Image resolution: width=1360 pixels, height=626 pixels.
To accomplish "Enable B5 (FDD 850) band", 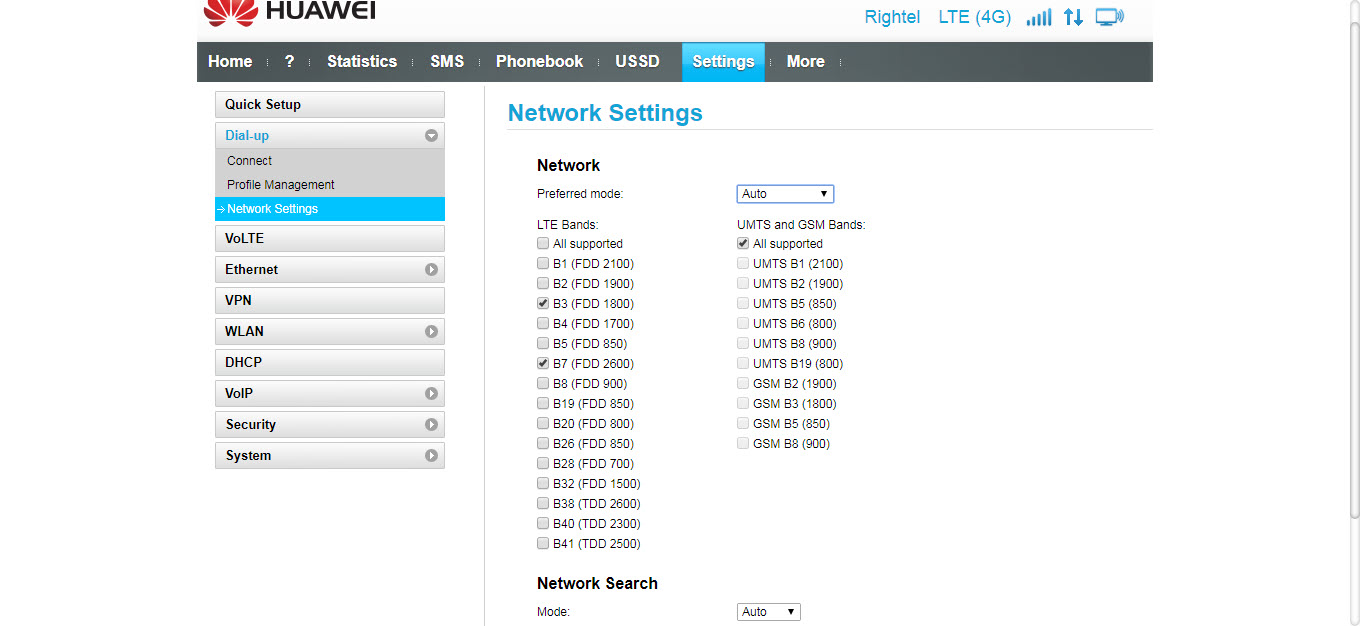I will (543, 344).
